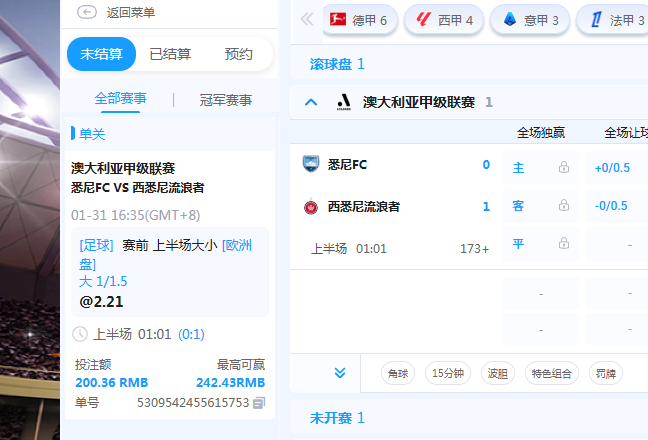Open the 冠军赛事 tab
Screen dimensions: 648x440
click(x=225, y=99)
